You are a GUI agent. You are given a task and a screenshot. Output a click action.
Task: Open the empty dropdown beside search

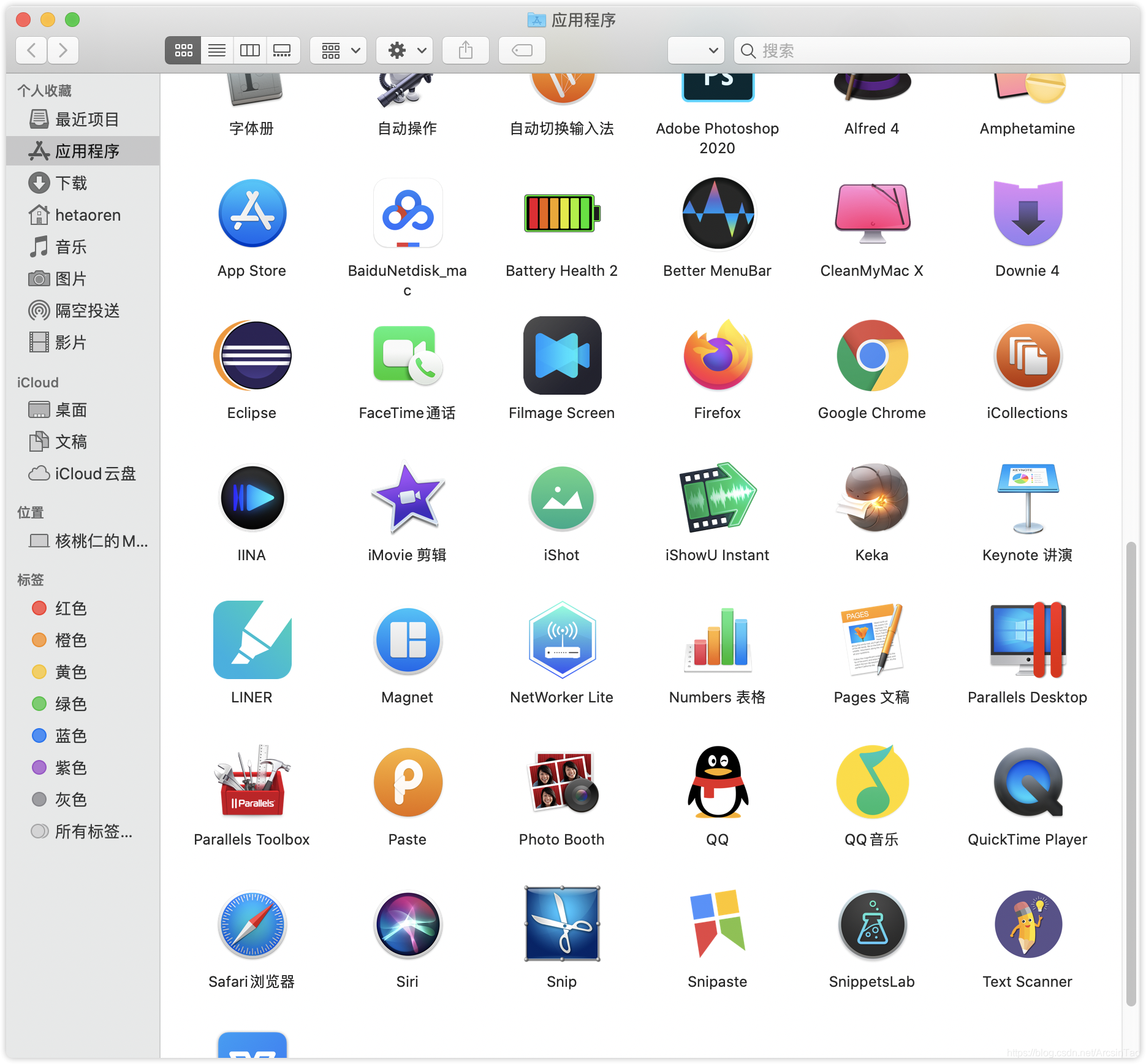click(x=696, y=50)
